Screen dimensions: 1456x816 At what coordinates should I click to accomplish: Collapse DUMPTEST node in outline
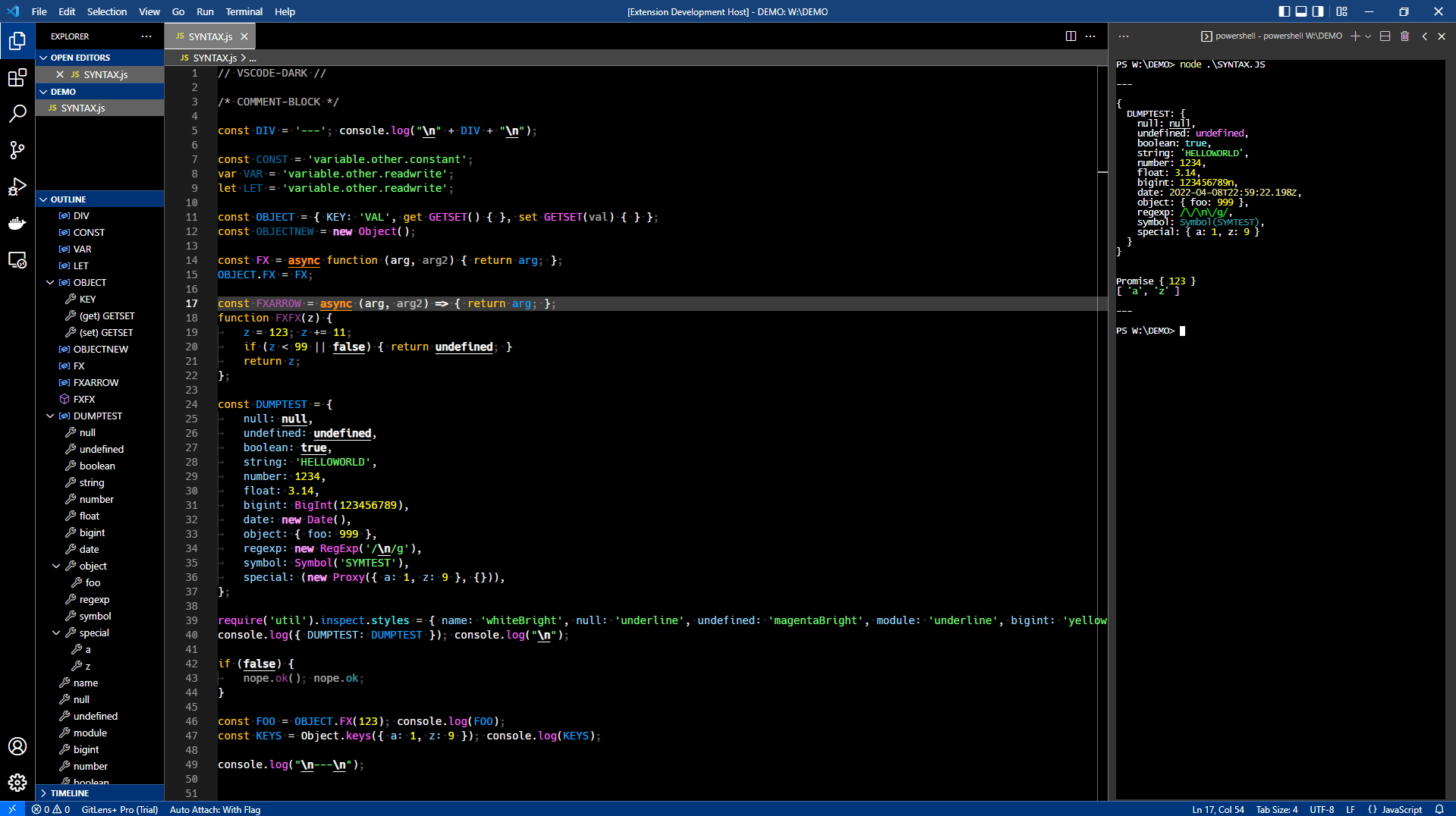point(50,416)
